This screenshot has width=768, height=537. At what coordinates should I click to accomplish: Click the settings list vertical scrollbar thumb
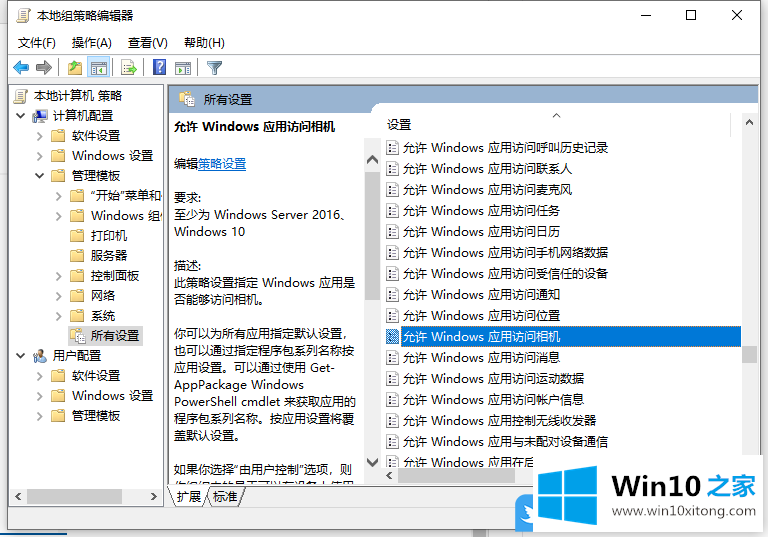[749, 354]
